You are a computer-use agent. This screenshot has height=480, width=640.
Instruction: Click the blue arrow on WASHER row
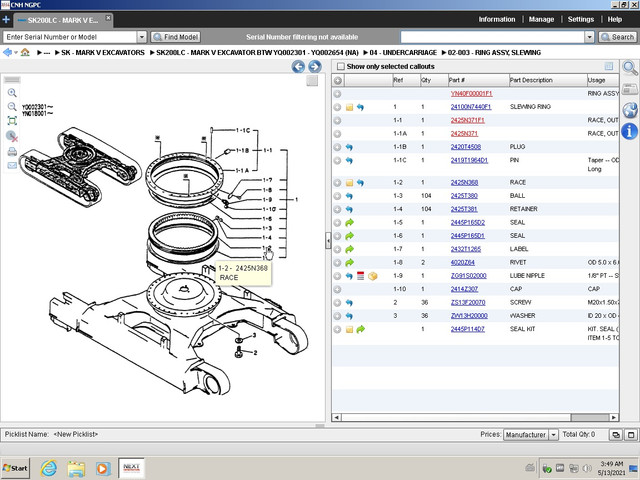(x=349, y=316)
